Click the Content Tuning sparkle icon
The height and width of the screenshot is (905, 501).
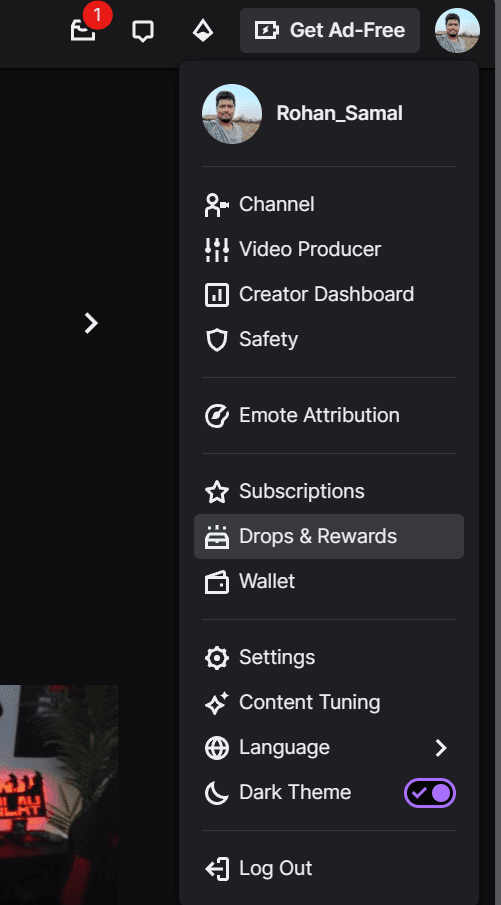pyautogui.click(x=217, y=703)
